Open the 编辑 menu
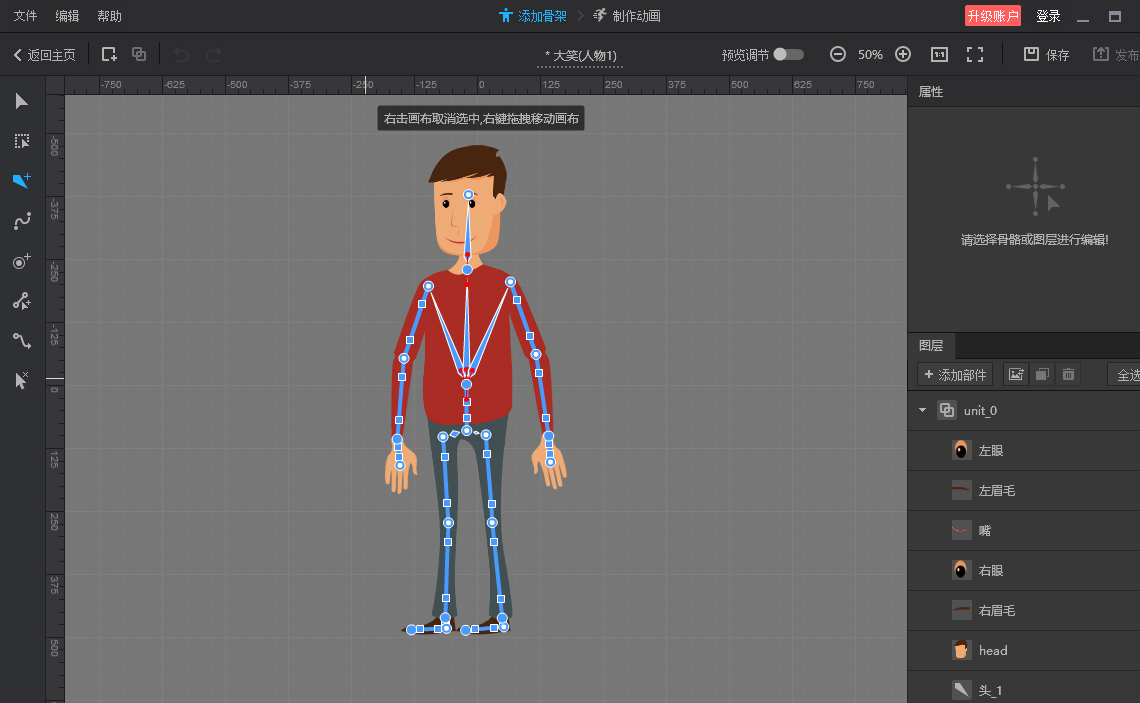The image size is (1140, 703). tap(67, 16)
